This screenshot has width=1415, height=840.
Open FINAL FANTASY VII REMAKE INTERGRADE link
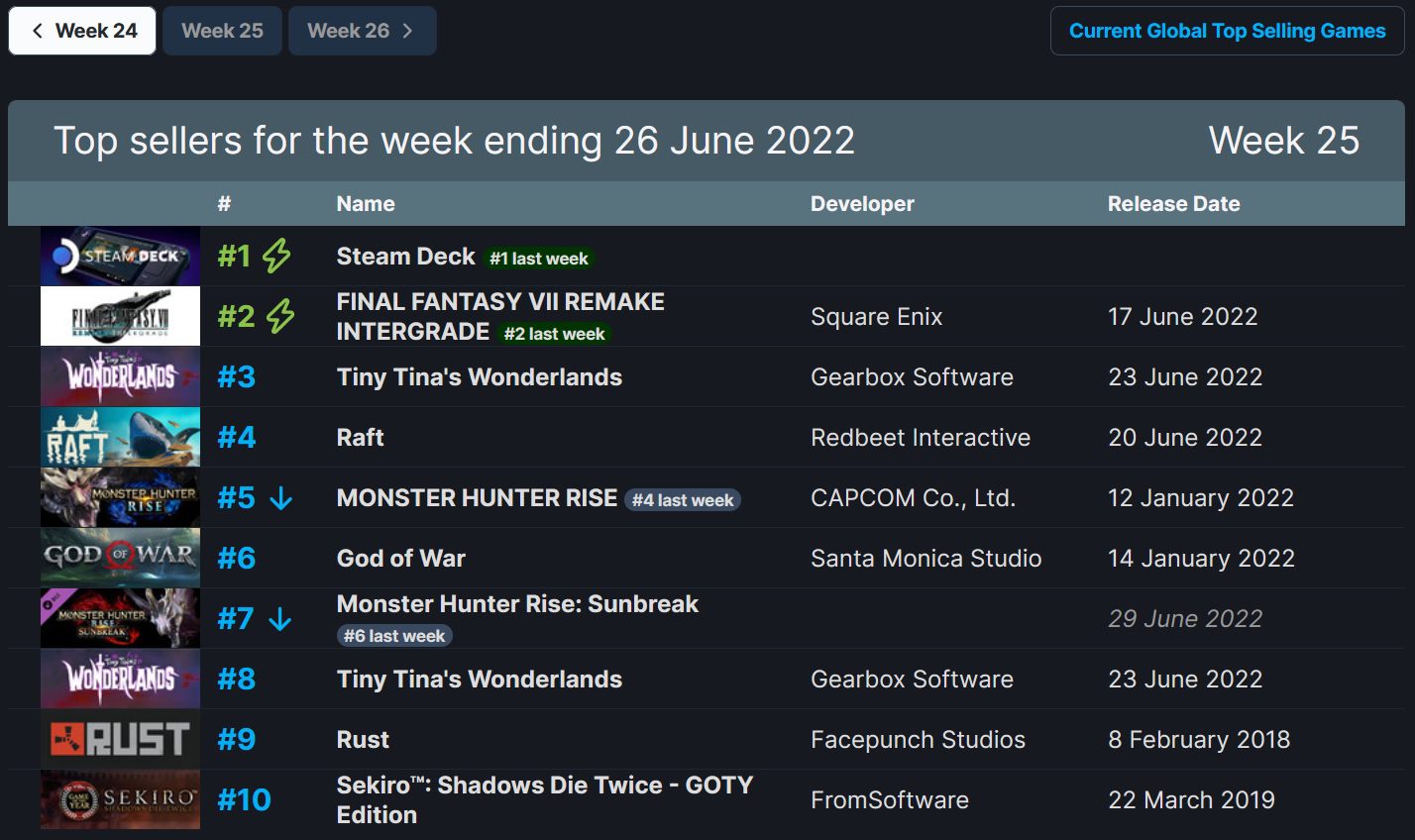[500, 316]
